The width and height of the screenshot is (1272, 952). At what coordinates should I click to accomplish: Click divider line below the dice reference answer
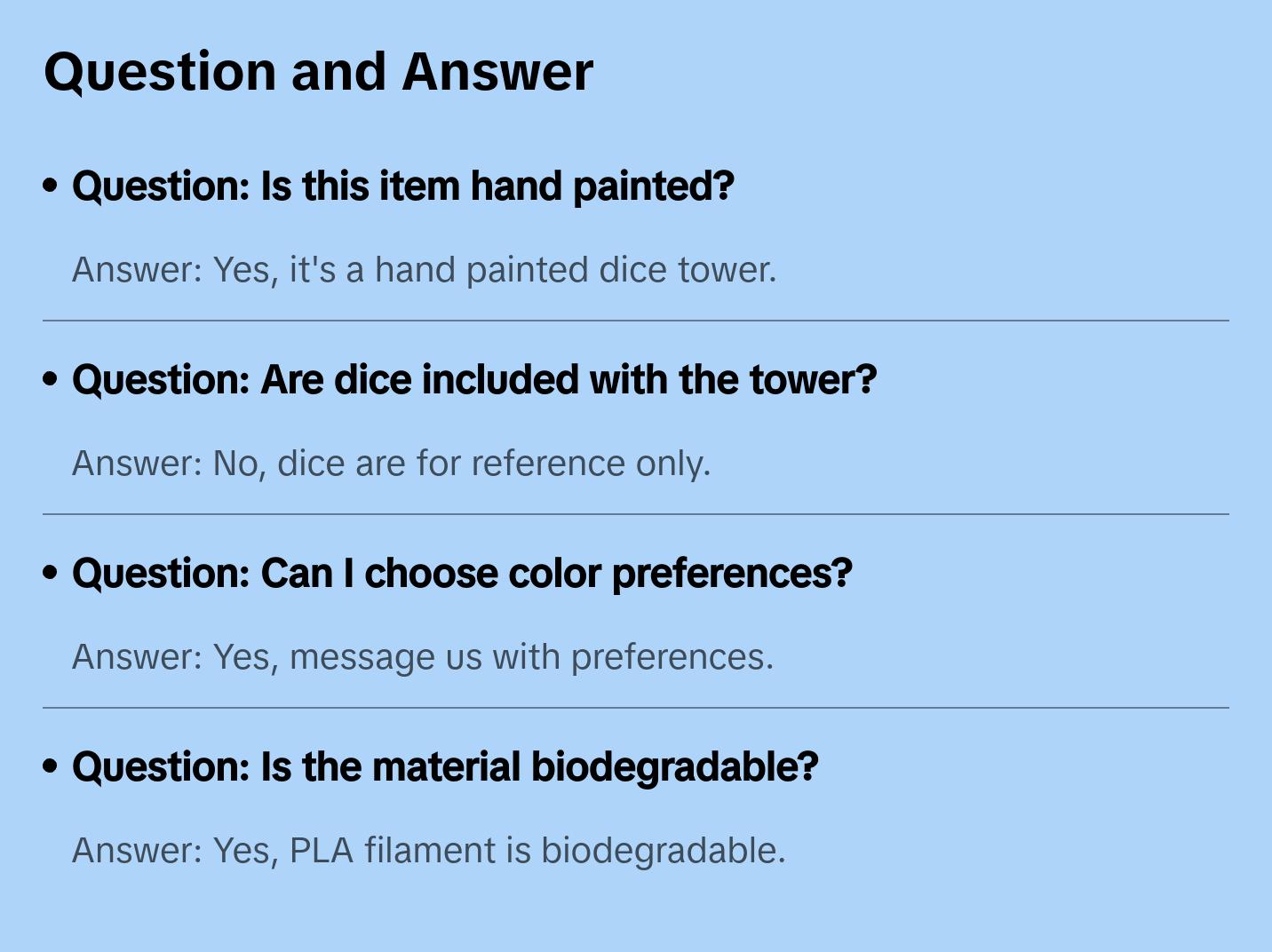tap(636, 514)
